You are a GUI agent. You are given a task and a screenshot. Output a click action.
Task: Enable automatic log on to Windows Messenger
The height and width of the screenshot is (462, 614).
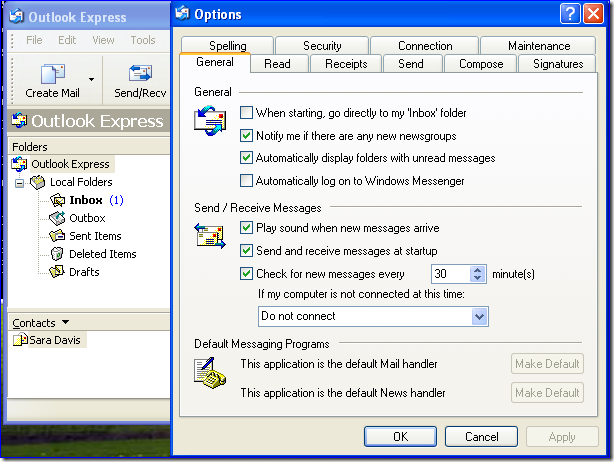tap(246, 180)
